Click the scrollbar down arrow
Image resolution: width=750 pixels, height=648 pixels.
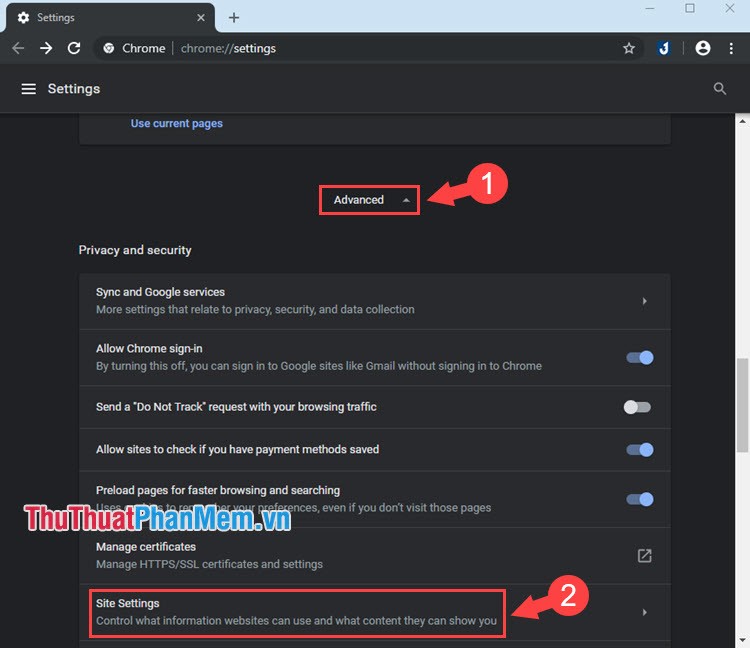742,640
